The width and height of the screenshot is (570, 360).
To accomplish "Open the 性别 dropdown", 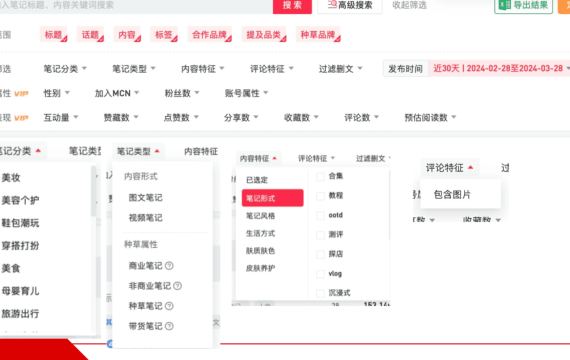I will pos(56,93).
